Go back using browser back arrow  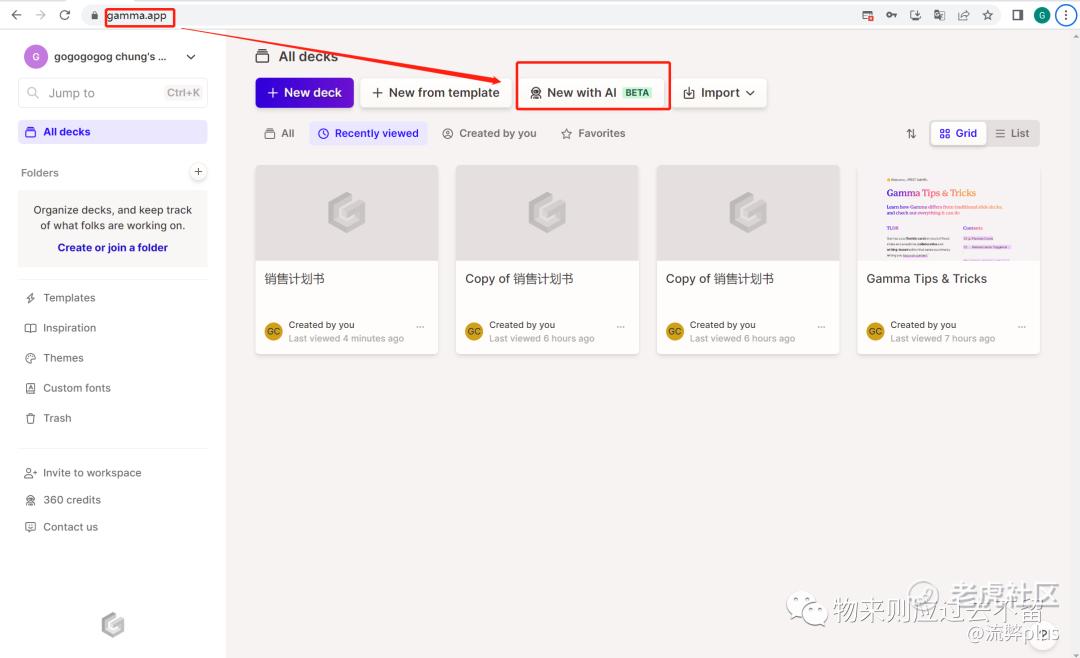[17, 15]
